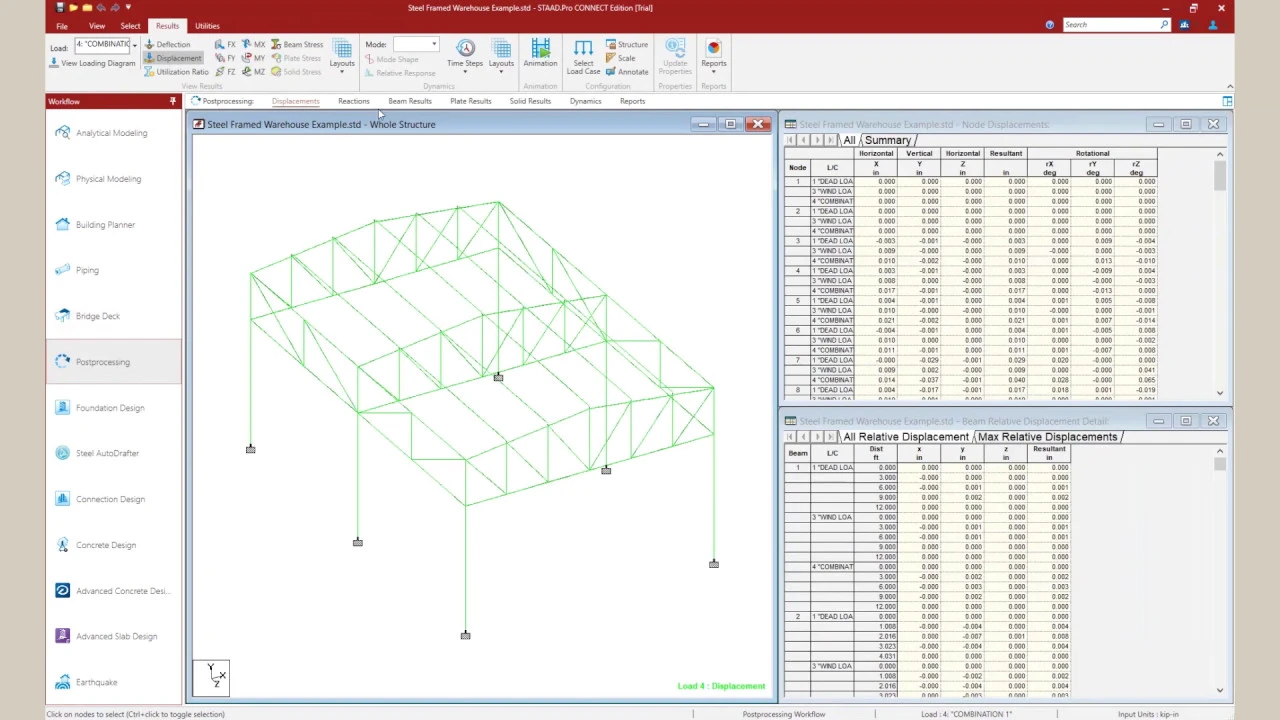Open the Reactions page tab

point(353,101)
